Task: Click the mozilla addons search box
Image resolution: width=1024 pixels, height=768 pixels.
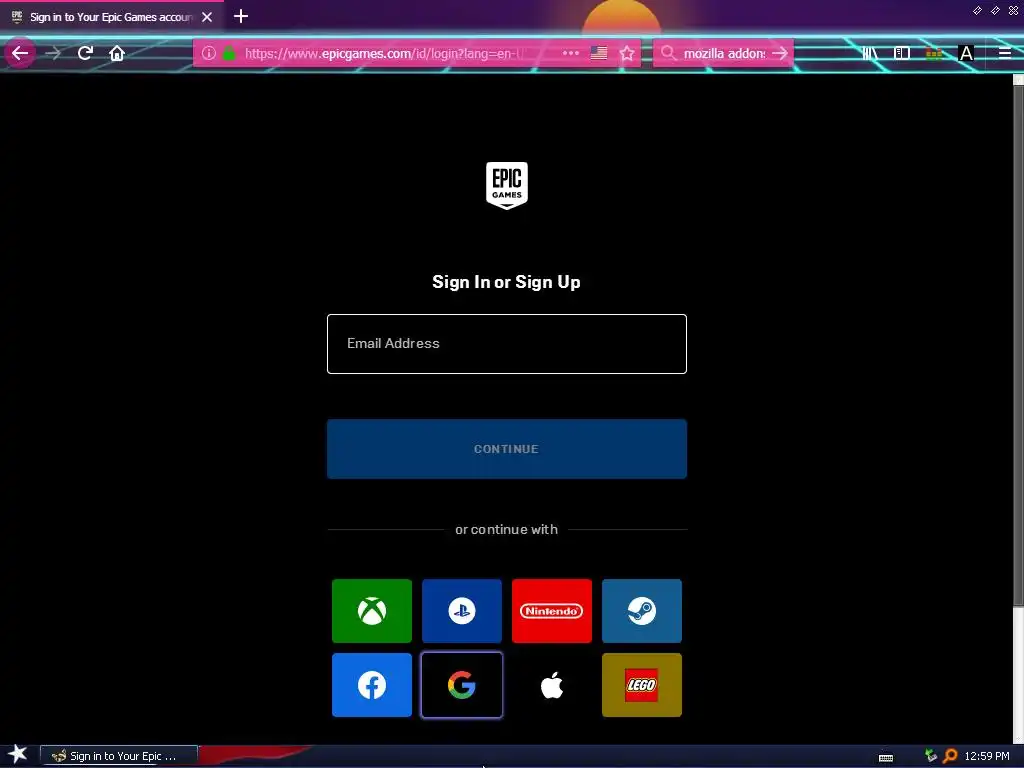Action: [724, 53]
